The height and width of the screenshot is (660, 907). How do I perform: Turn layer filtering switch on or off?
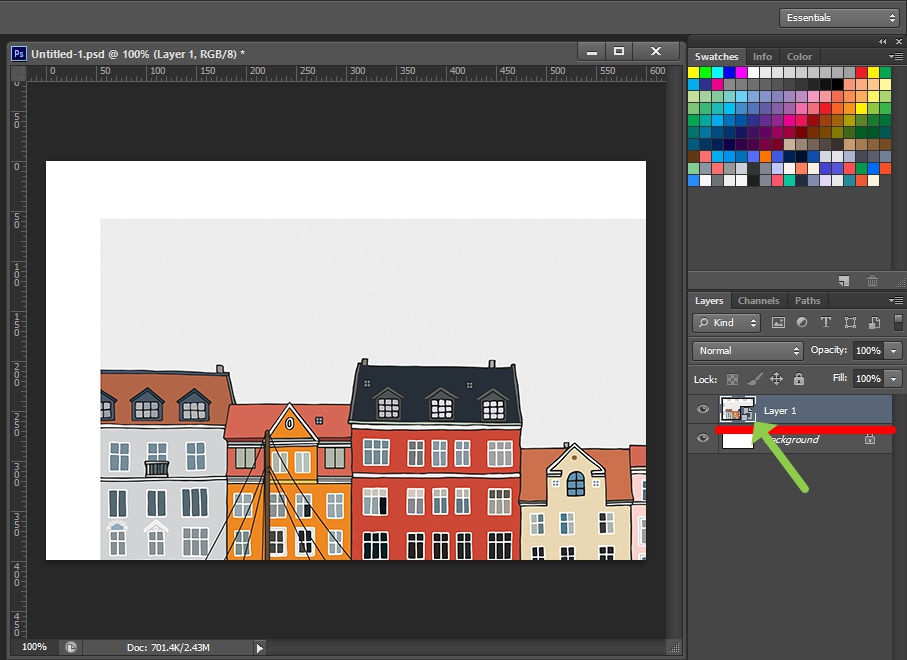pyautogui.click(x=898, y=323)
